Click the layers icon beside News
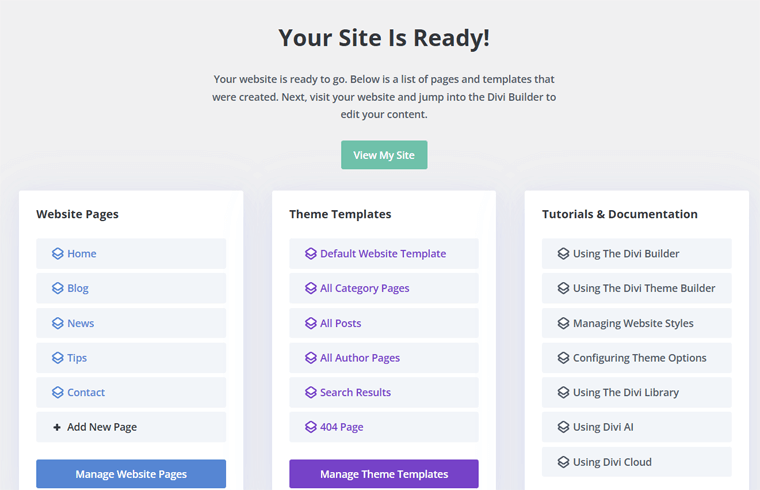Viewport: 760px width, 490px height. coord(58,323)
